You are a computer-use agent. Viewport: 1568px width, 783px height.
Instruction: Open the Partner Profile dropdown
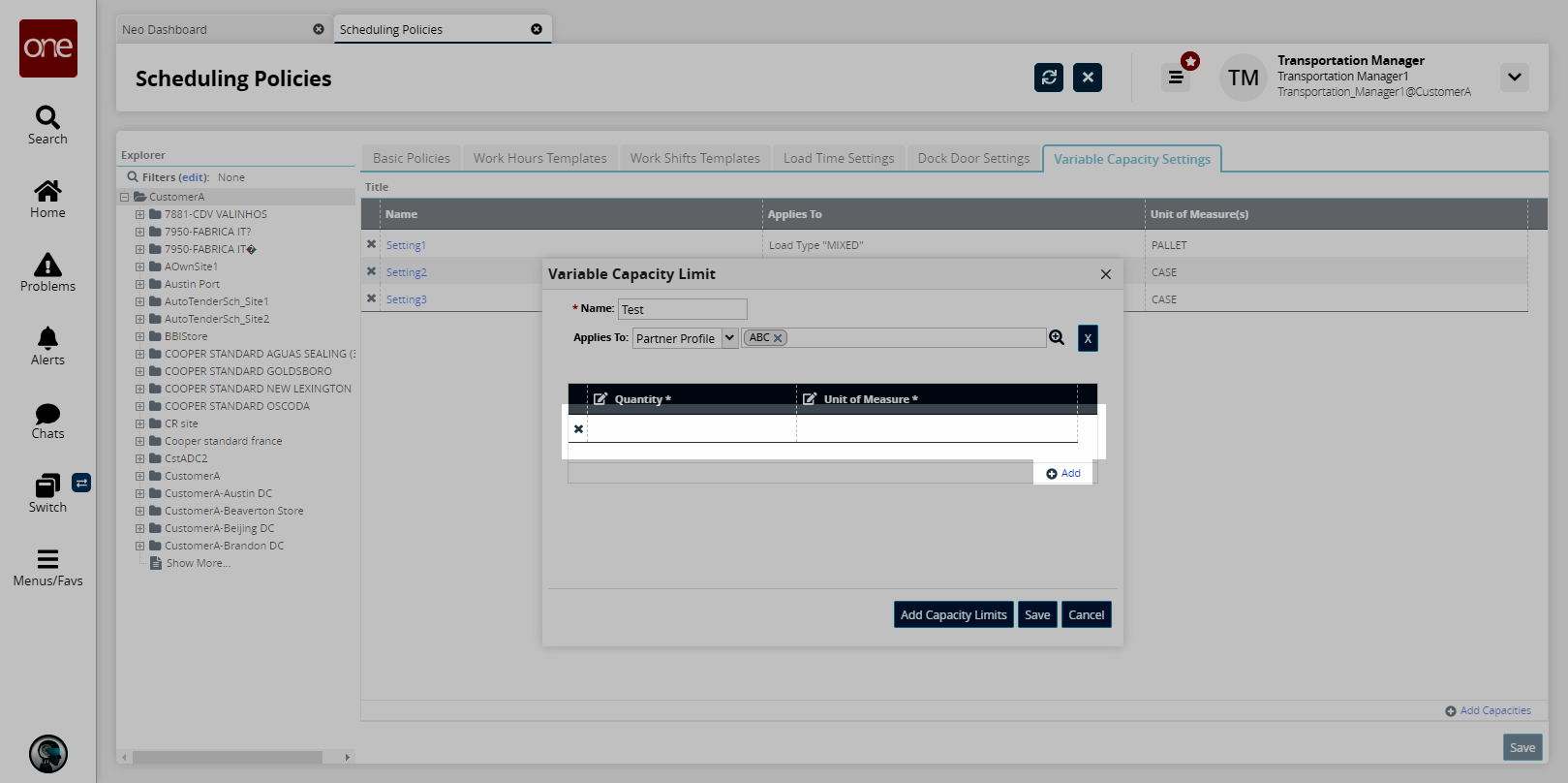[729, 338]
